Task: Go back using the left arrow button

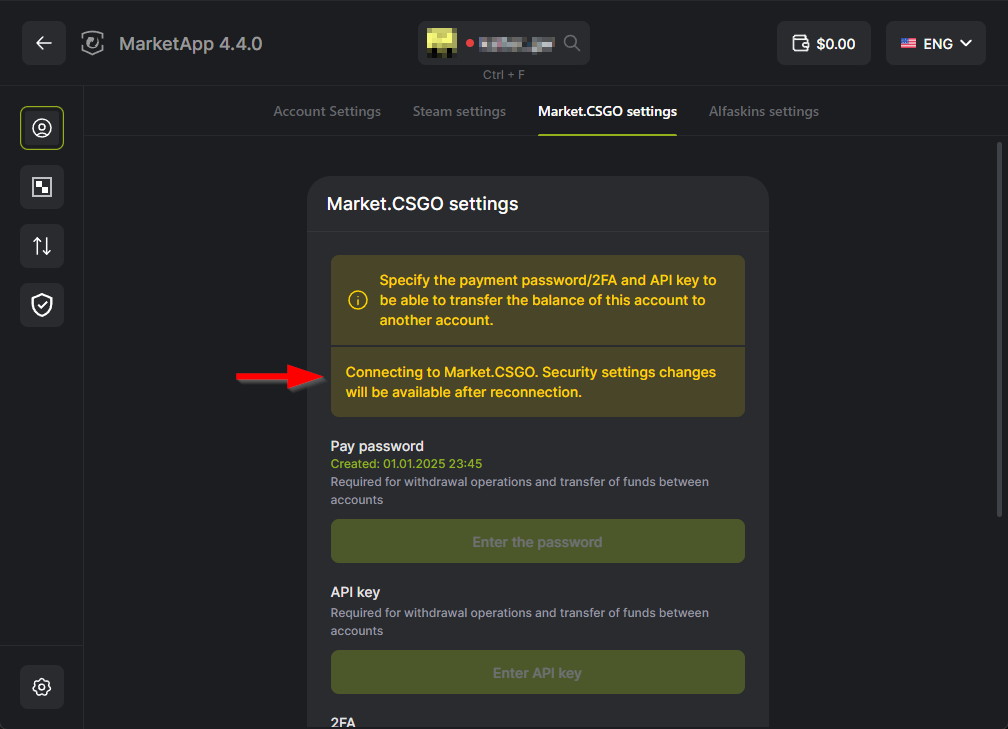Action: click(44, 43)
